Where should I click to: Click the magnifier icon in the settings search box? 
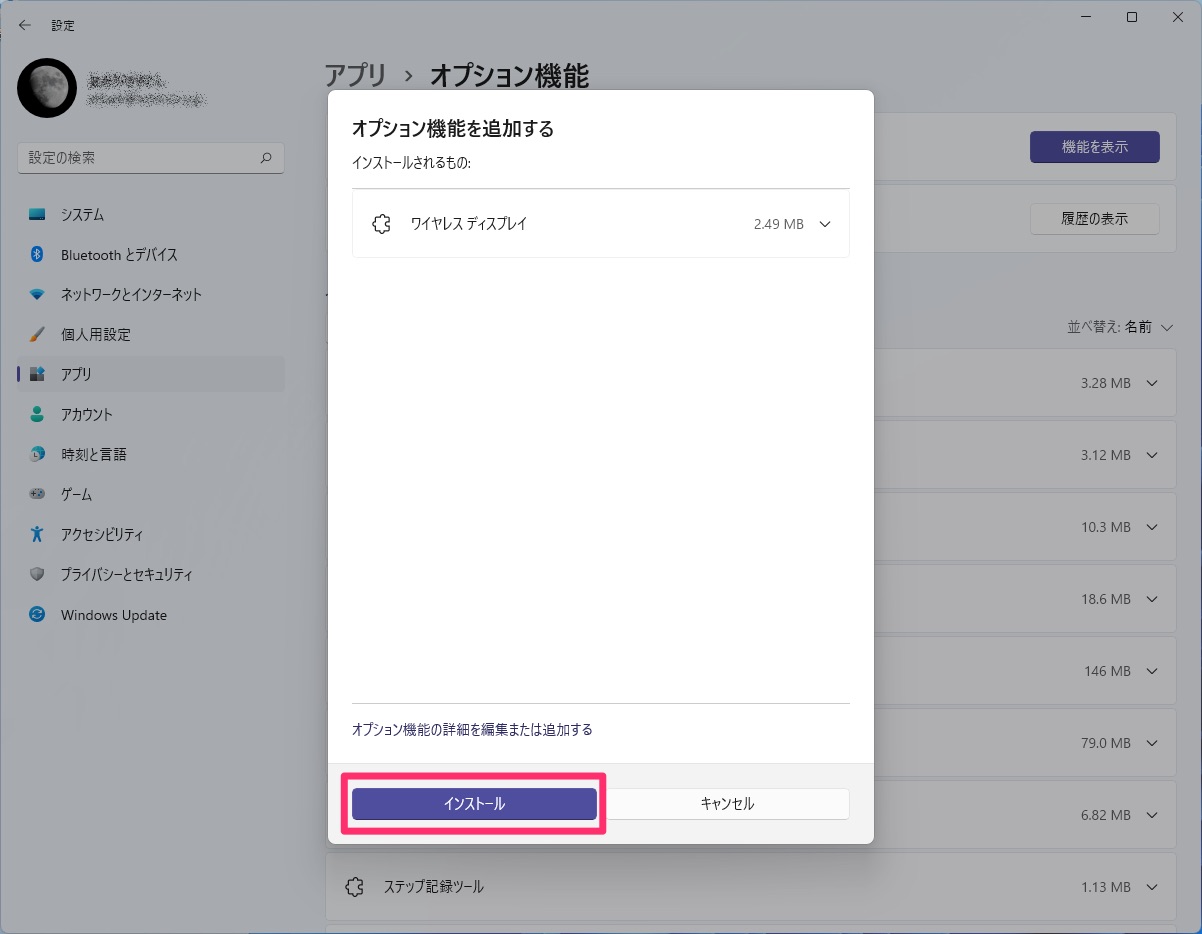click(266, 158)
